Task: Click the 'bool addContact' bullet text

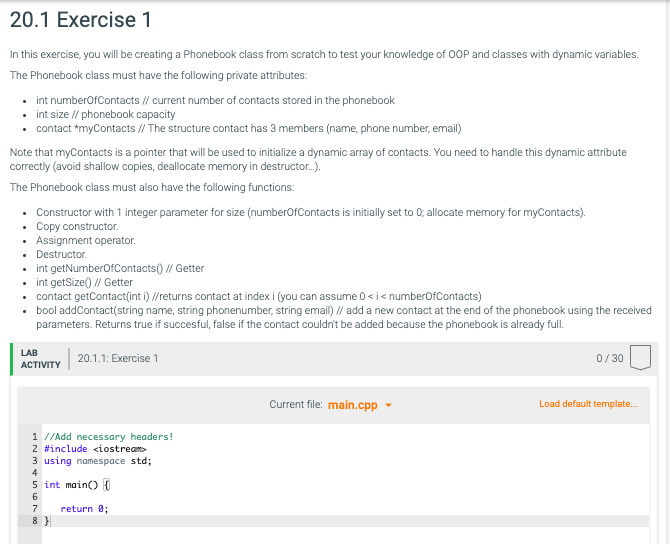Action: (x=344, y=318)
